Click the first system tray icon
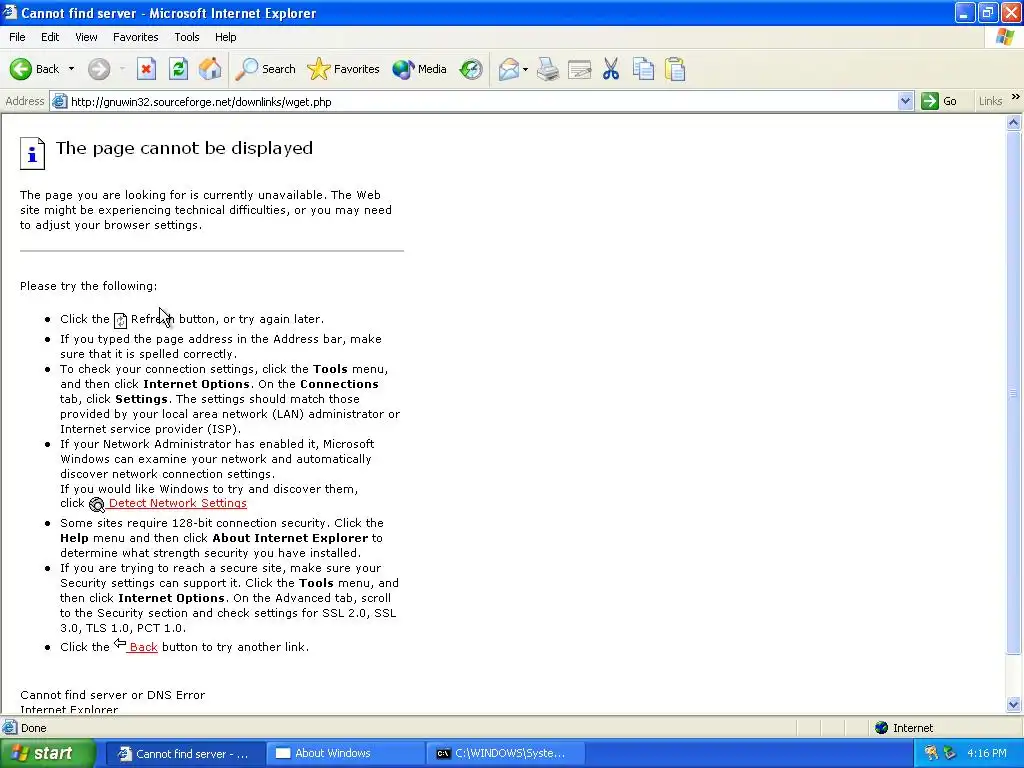The height and width of the screenshot is (768, 1024). click(x=931, y=754)
